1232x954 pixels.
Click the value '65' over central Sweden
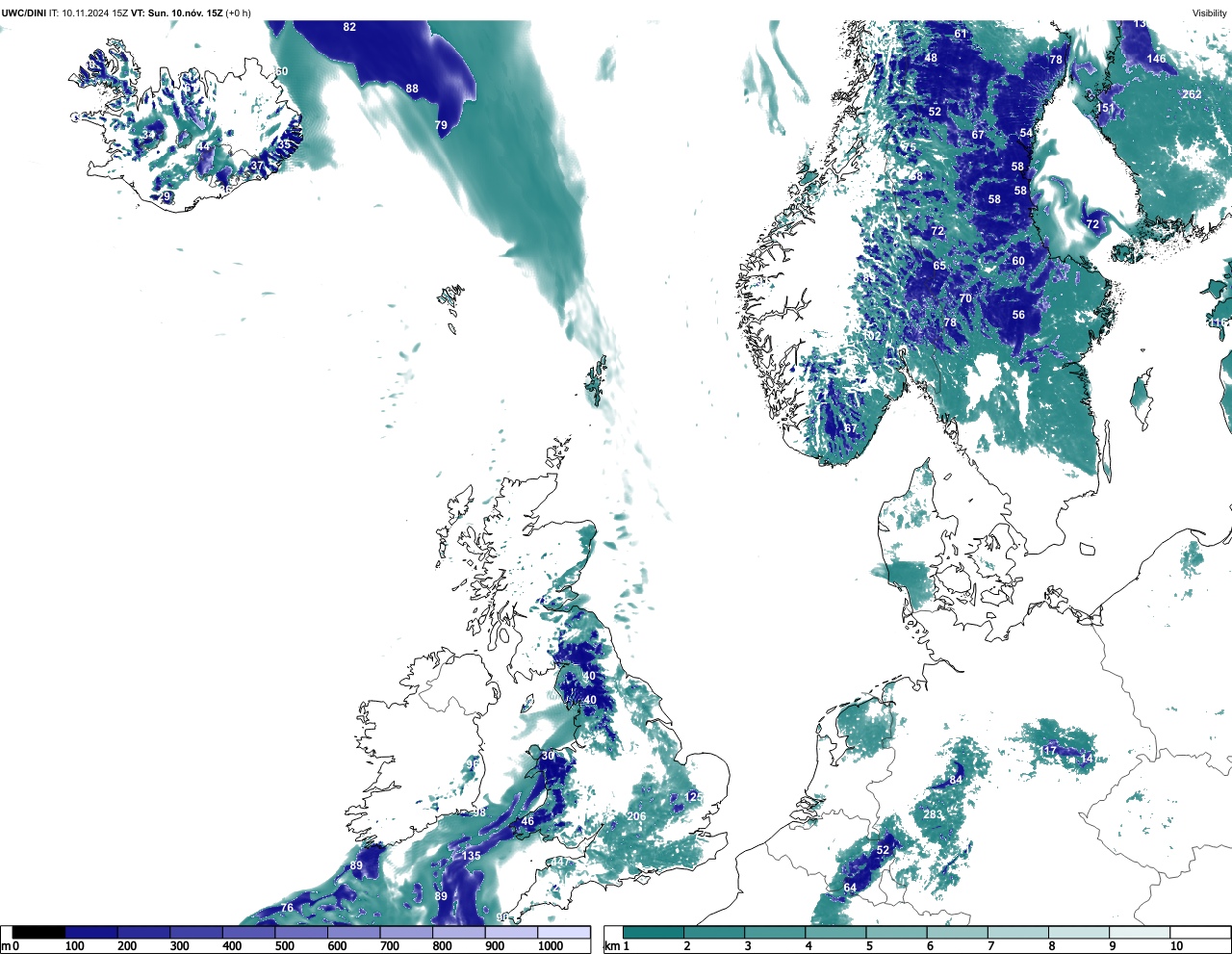click(x=939, y=266)
